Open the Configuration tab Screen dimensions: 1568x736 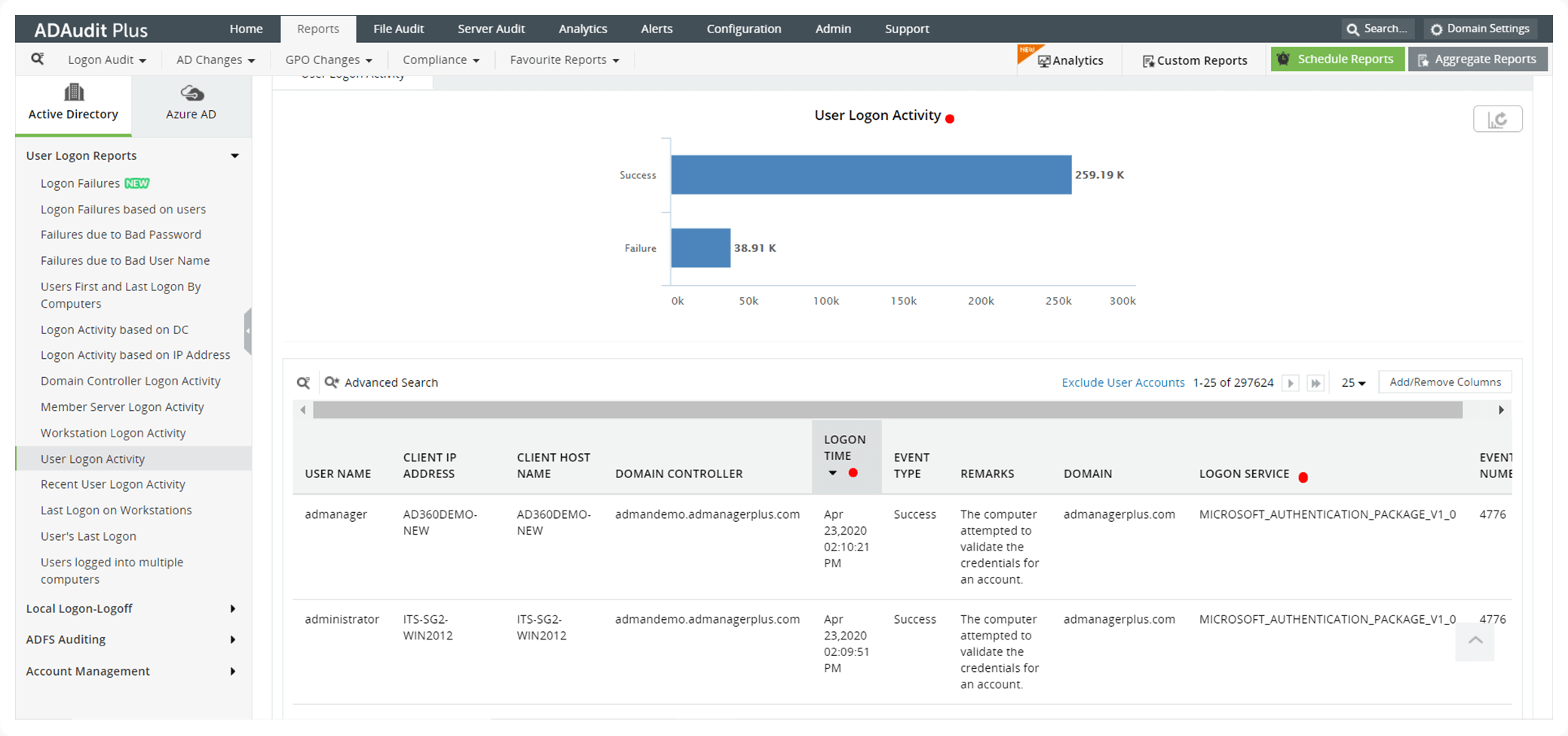pyautogui.click(x=744, y=29)
